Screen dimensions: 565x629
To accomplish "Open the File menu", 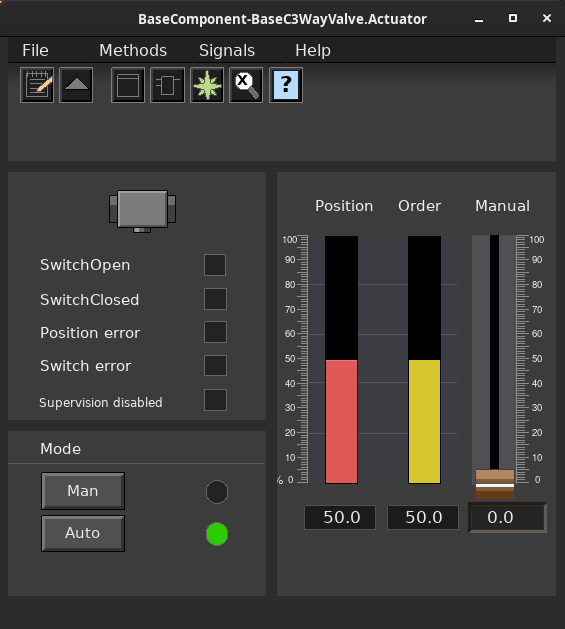I will 35,51.
